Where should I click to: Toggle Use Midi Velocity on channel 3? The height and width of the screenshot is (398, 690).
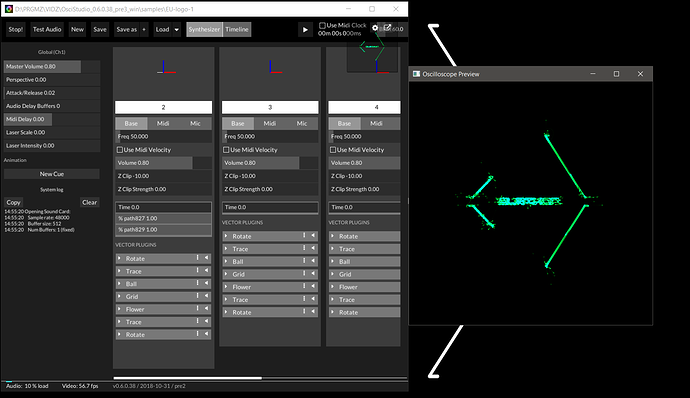(226, 150)
